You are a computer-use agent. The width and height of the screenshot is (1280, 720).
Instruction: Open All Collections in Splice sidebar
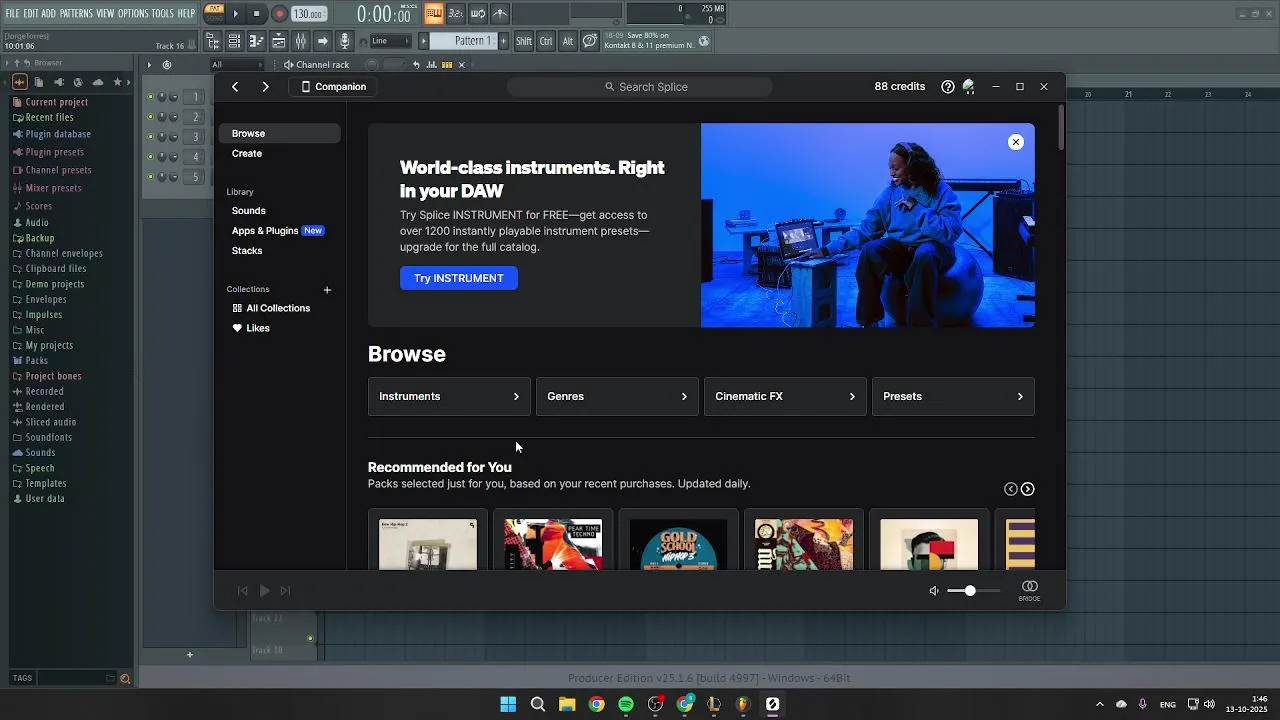coord(271,308)
